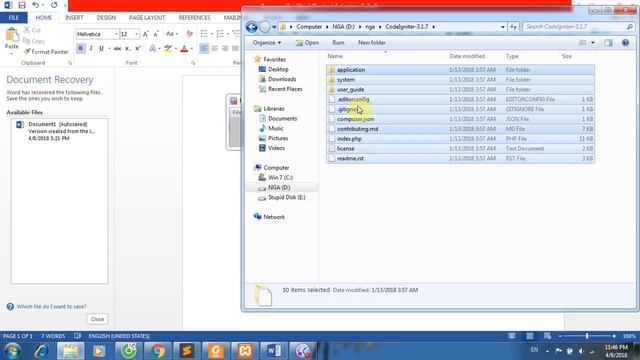This screenshot has height=360, width=640.
Task: Sort files by the Date modified column
Action: (467, 56)
